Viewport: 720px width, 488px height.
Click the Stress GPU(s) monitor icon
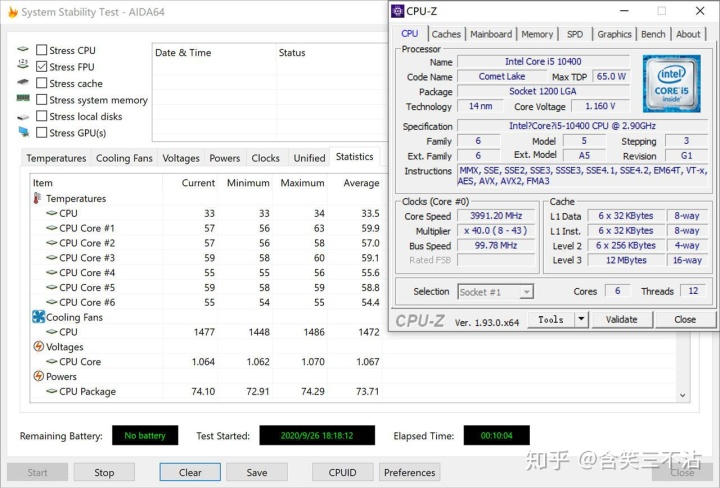pos(24,132)
